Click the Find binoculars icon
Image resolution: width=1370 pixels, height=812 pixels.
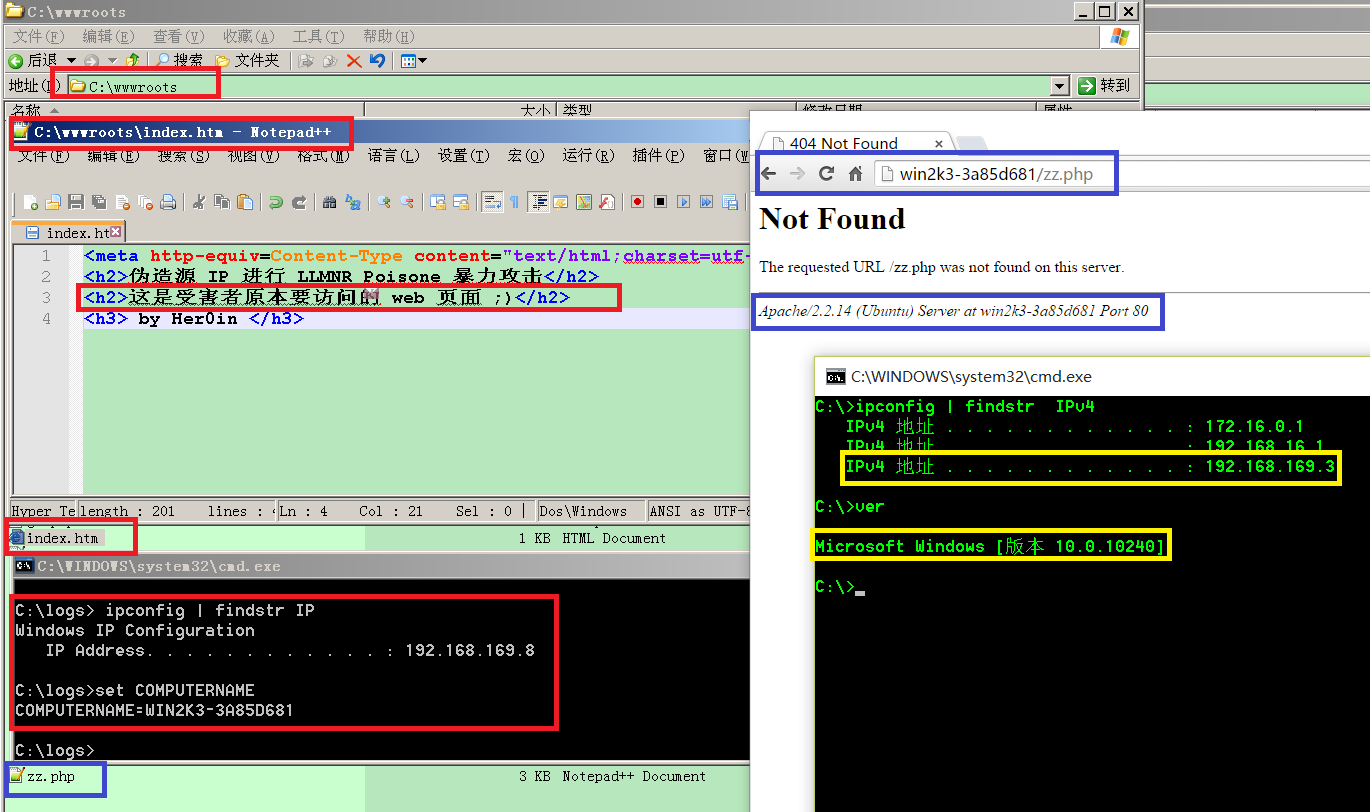(330, 202)
